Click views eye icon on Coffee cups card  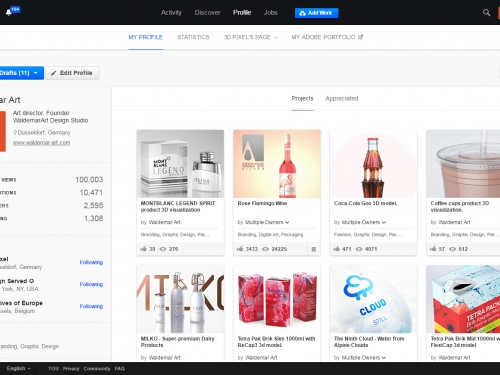(x=453, y=249)
